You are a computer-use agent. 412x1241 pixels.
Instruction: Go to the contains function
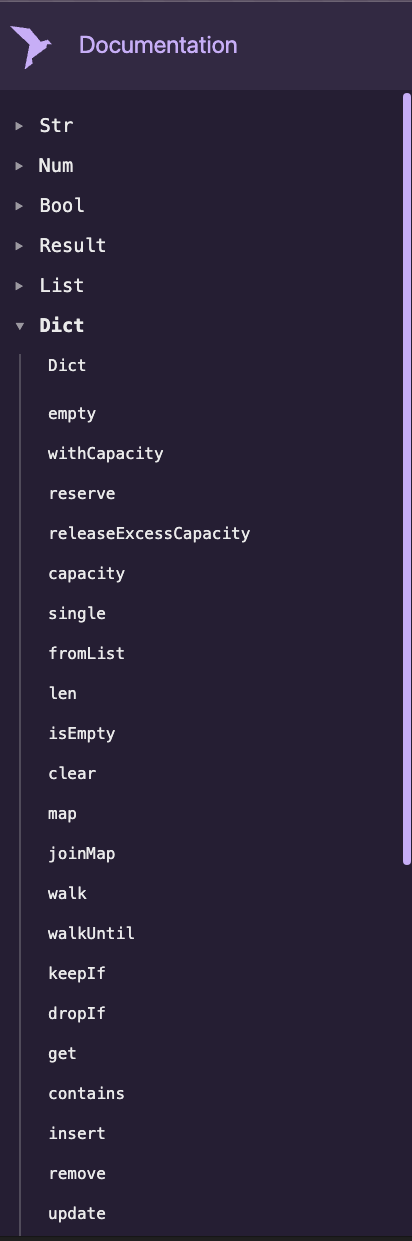(86, 1093)
